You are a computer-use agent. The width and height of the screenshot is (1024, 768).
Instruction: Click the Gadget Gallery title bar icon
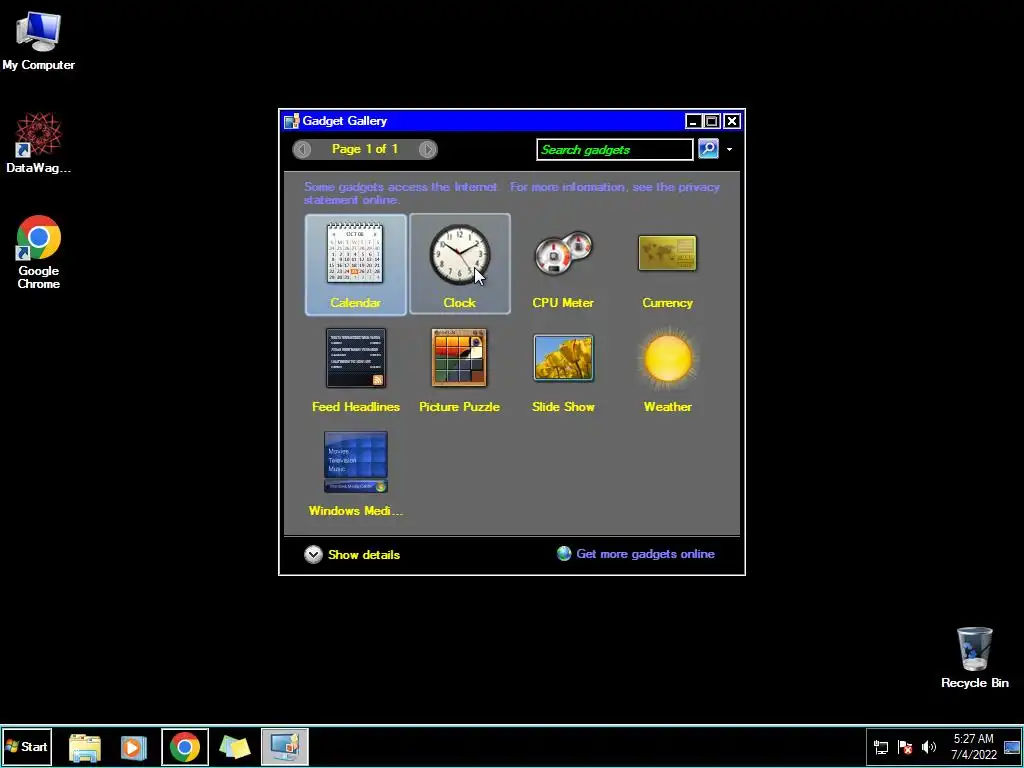coord(291,121)
